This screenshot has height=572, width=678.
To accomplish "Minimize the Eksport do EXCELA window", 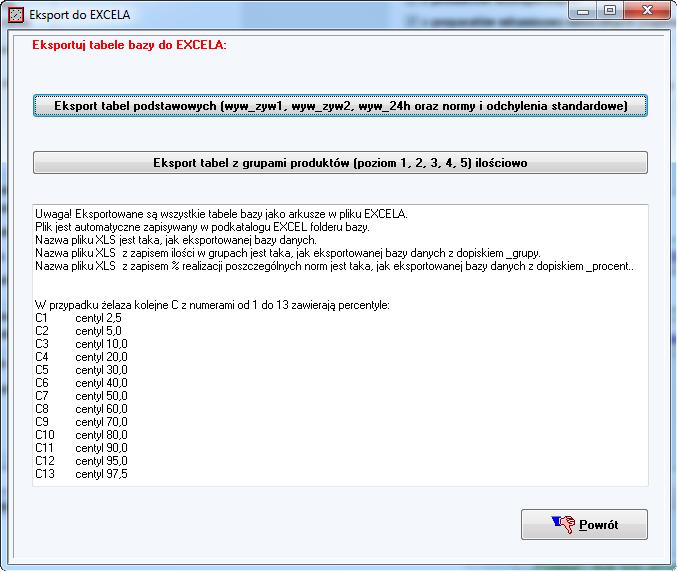I will pyautogui.click(x=582, y=11).
